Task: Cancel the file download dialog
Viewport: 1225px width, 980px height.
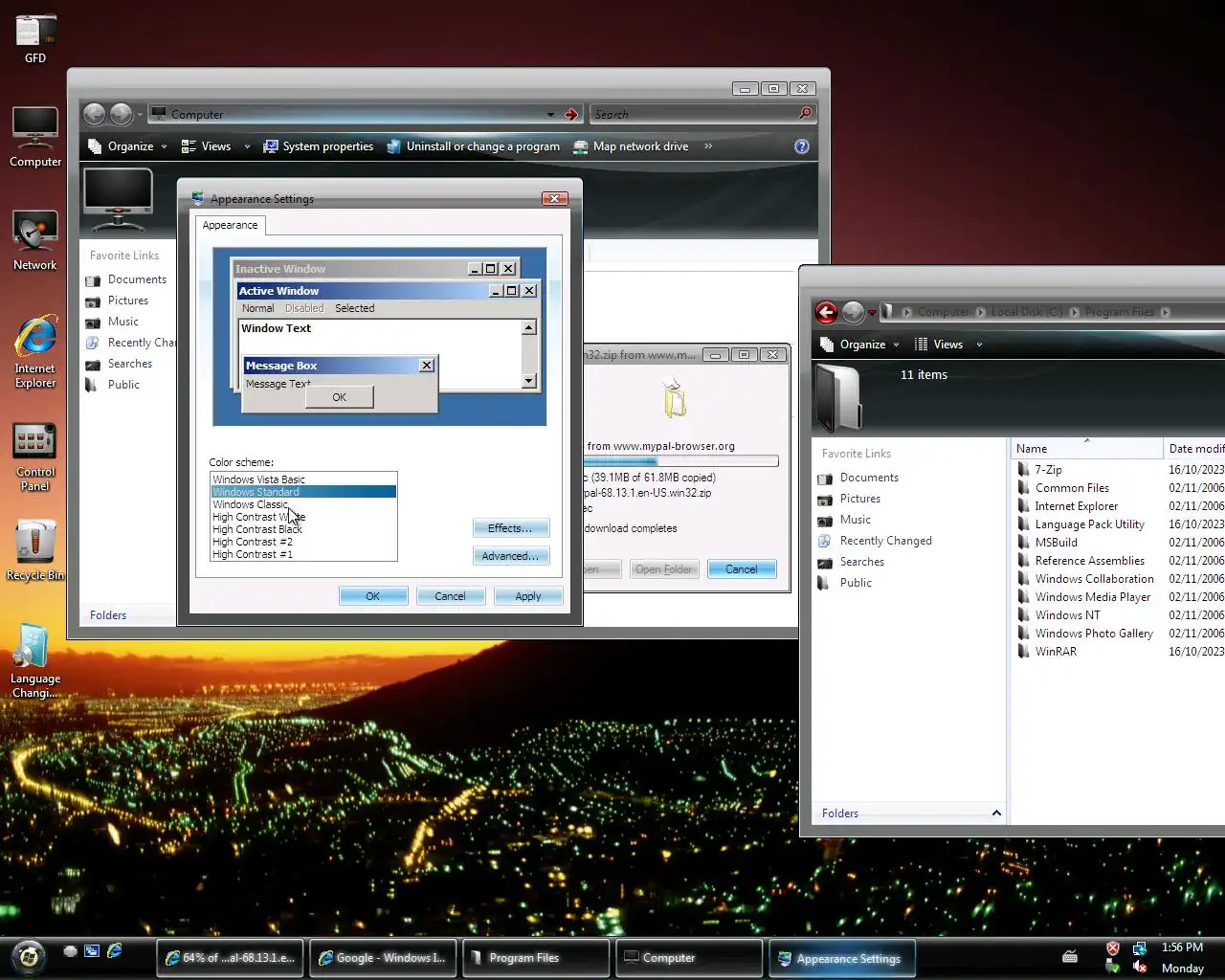Action: pos(742,569)
